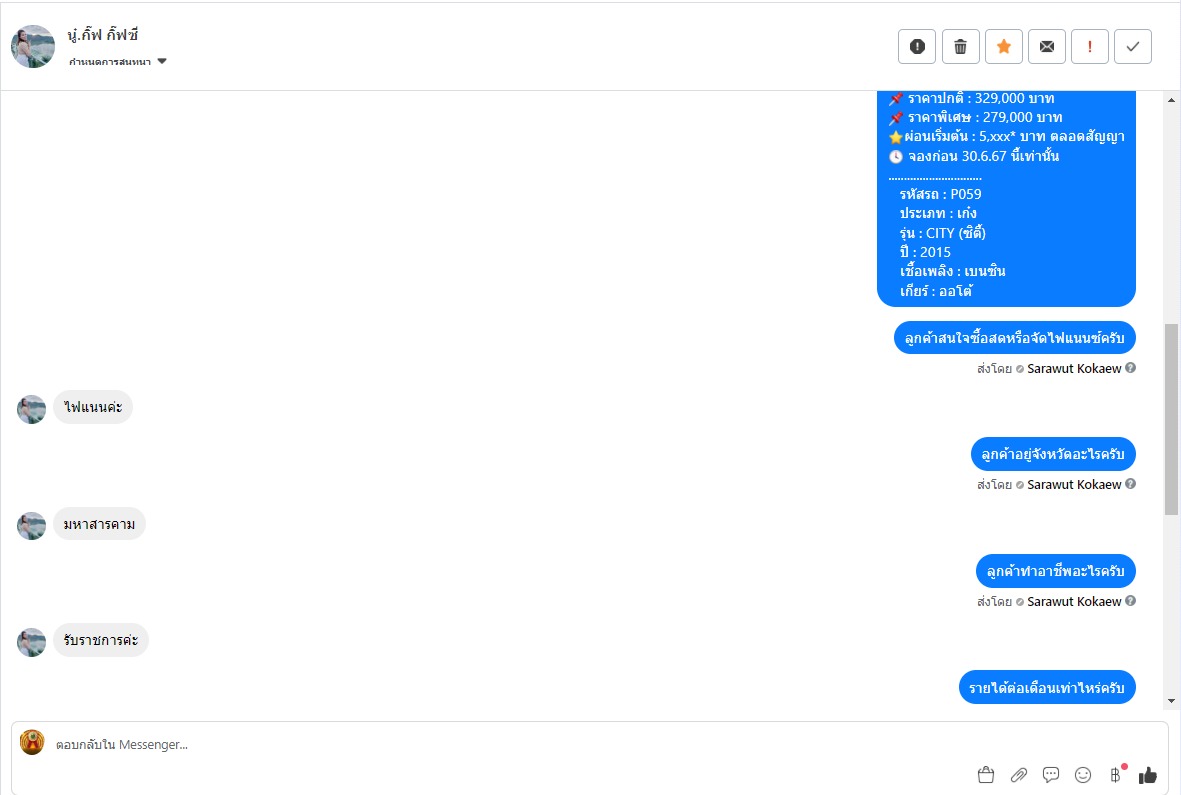Screen dimensions: 1181x795
Task: Mark as unread with the envelope icon
Action: click(x=1047, y=47)
